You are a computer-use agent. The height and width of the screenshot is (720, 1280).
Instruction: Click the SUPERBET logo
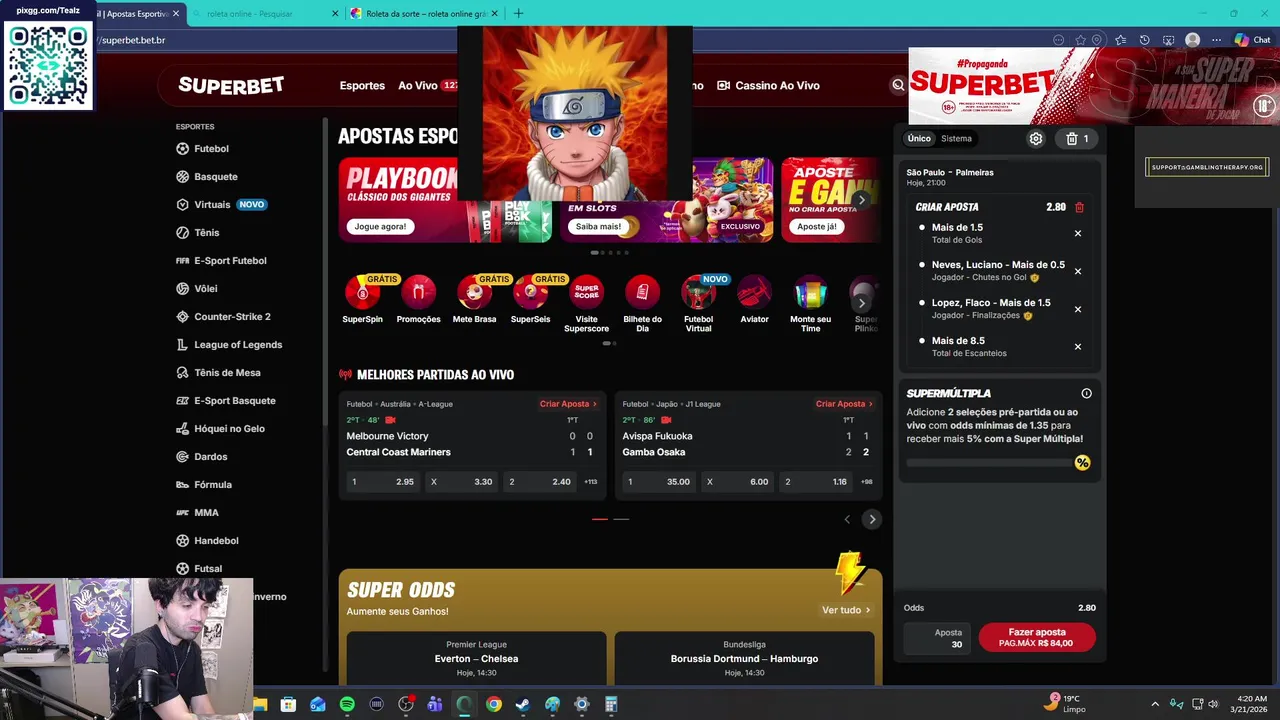(231, 85)
